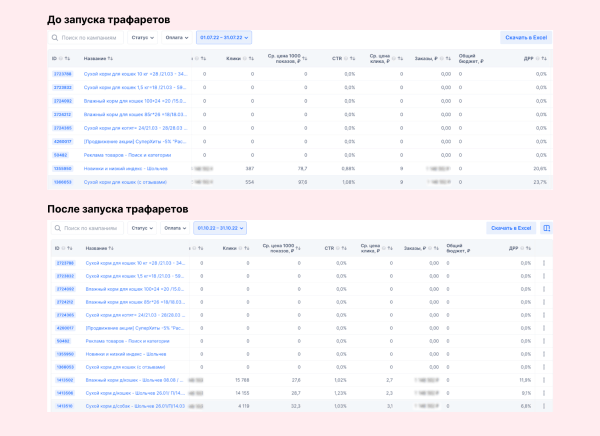The width and height of the screenshot is (600, 436).
Task: Sort by Заказы in 'До запуска' table
Action: [448, 59]
